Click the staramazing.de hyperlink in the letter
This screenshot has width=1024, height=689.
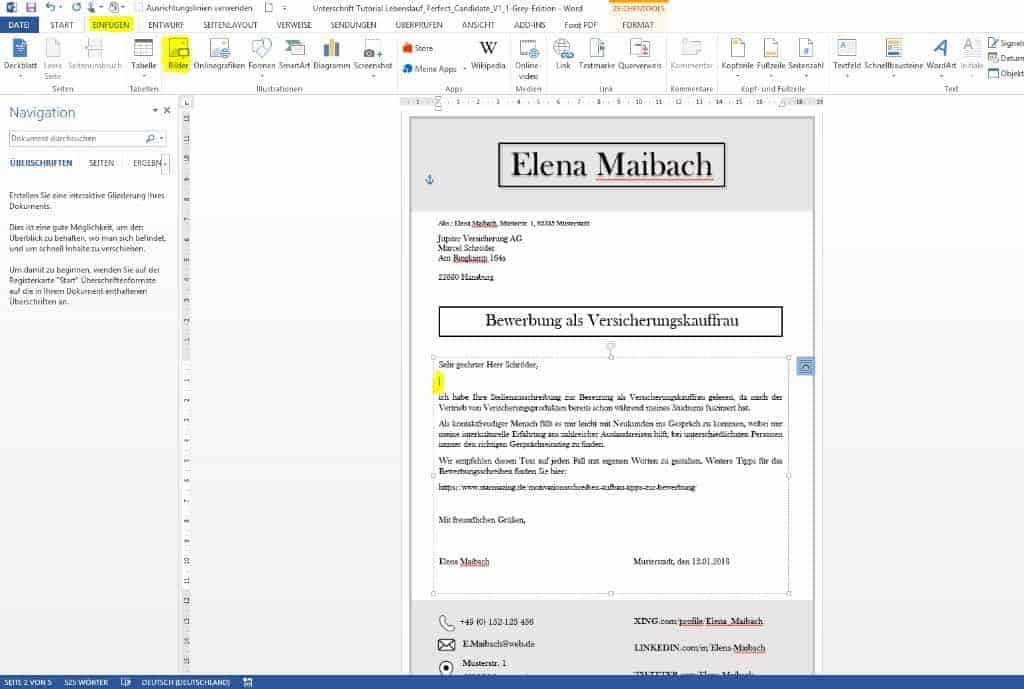[567, 487]
